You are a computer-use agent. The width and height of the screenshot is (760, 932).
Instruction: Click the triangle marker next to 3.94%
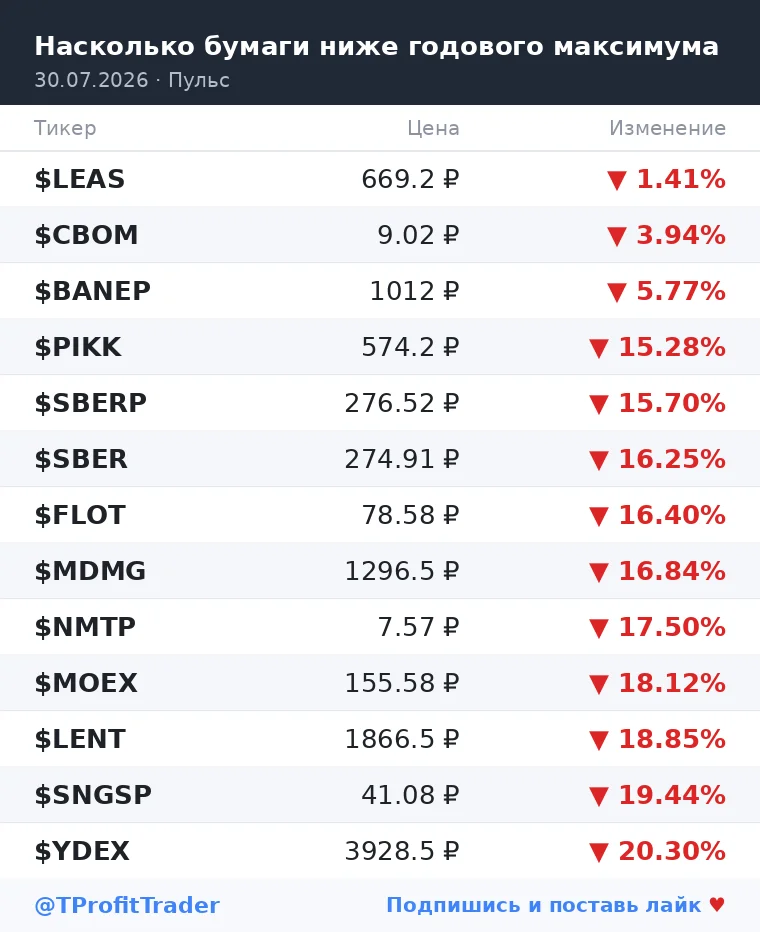pyautogui.click(x=617, y=236)
